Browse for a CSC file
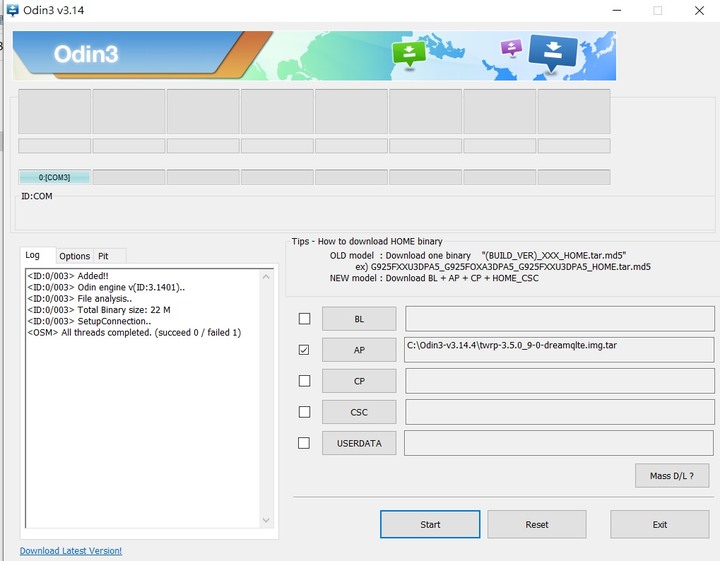This screenshot has width=720, height=561. pos(359,412)
